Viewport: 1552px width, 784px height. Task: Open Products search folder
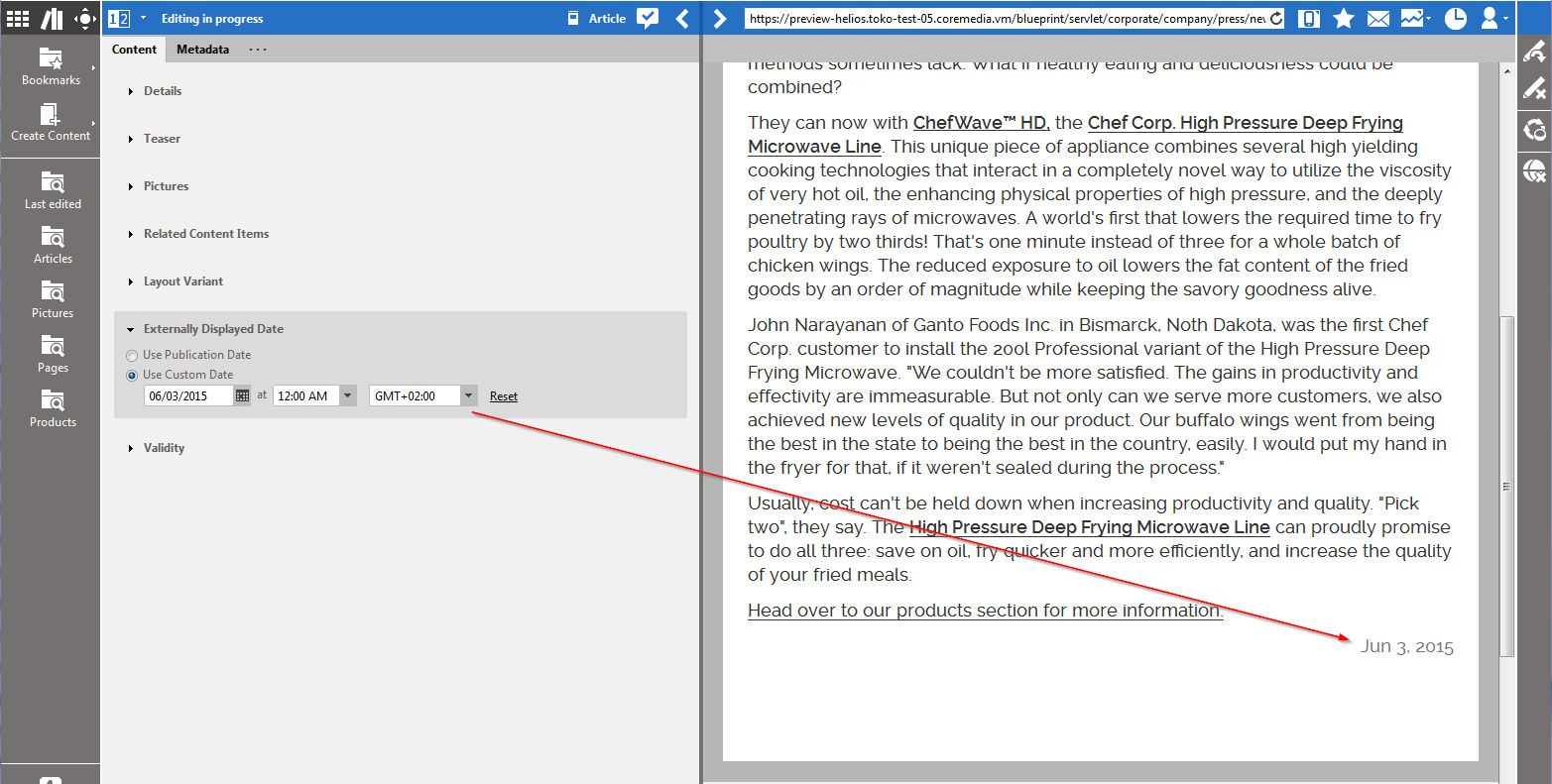pyautogui.click(x=53, y=408)
